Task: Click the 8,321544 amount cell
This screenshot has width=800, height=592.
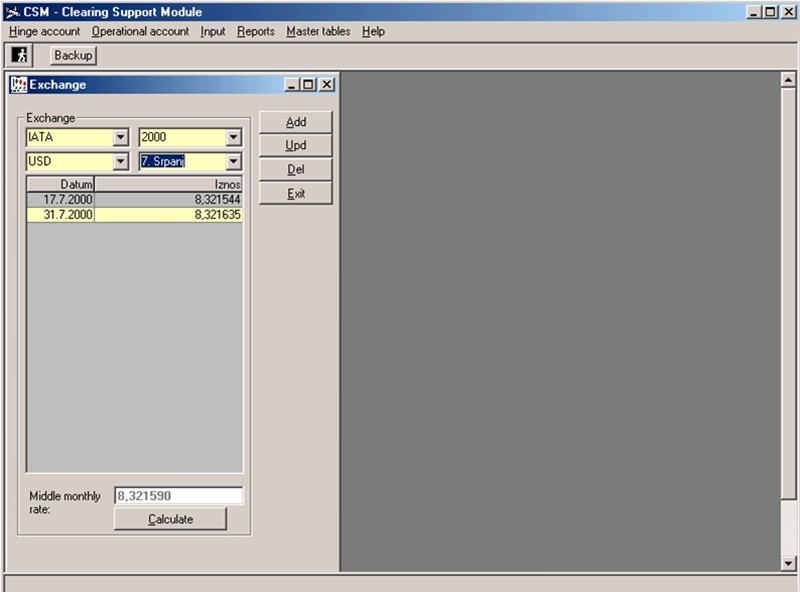Action: pos(168,200)
